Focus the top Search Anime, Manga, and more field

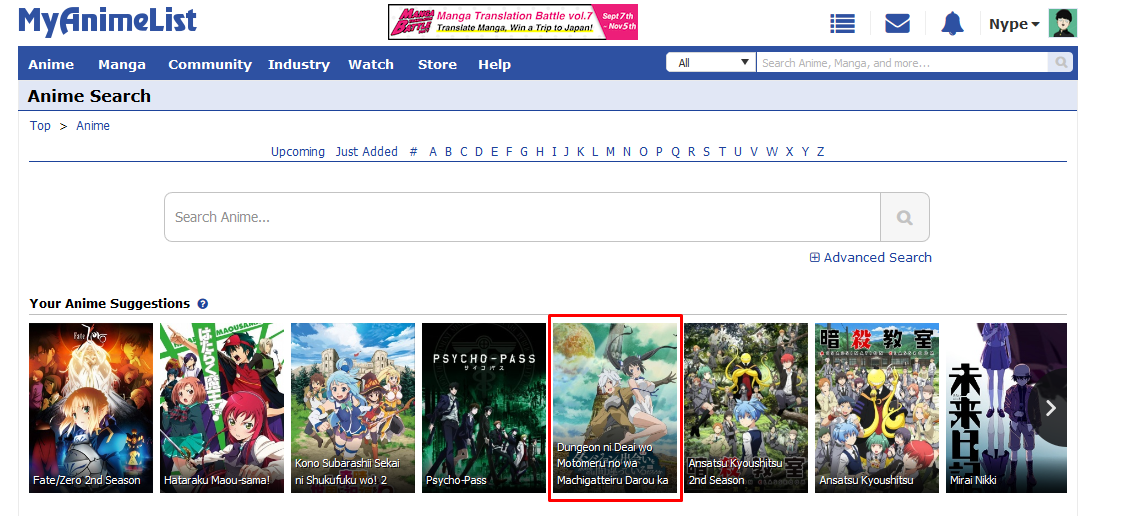tap(902, 63)
